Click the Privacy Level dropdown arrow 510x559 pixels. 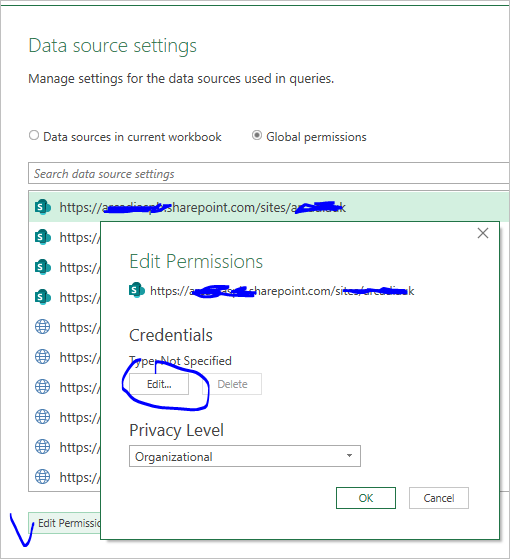click(350, 456)
